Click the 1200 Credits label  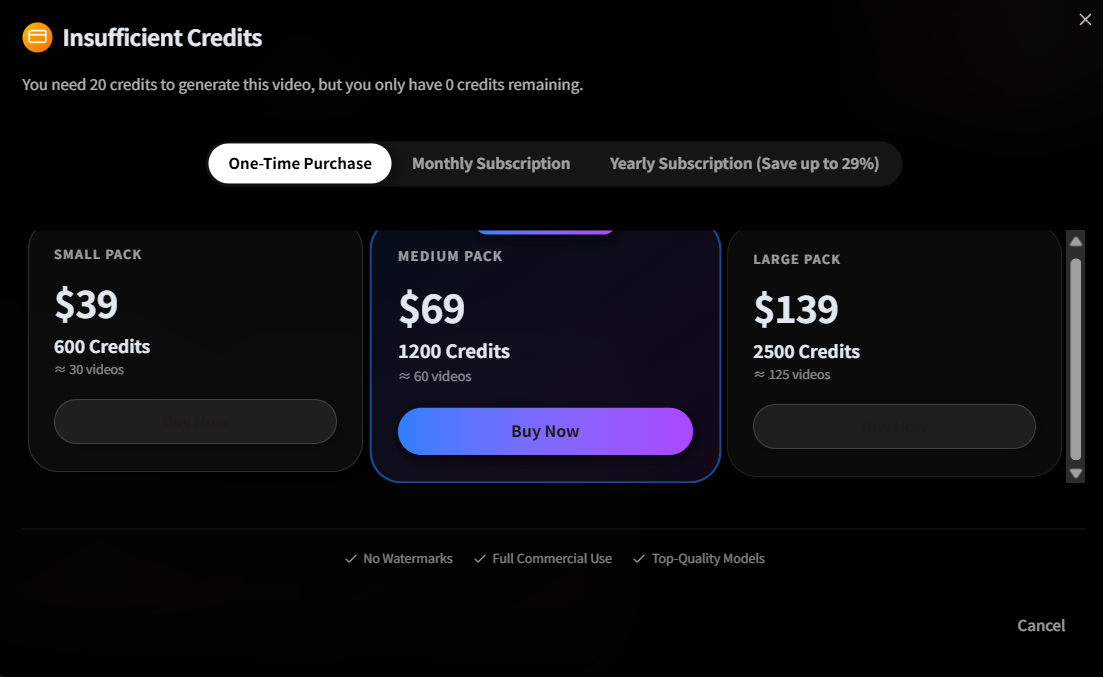[x=454, y=351]
